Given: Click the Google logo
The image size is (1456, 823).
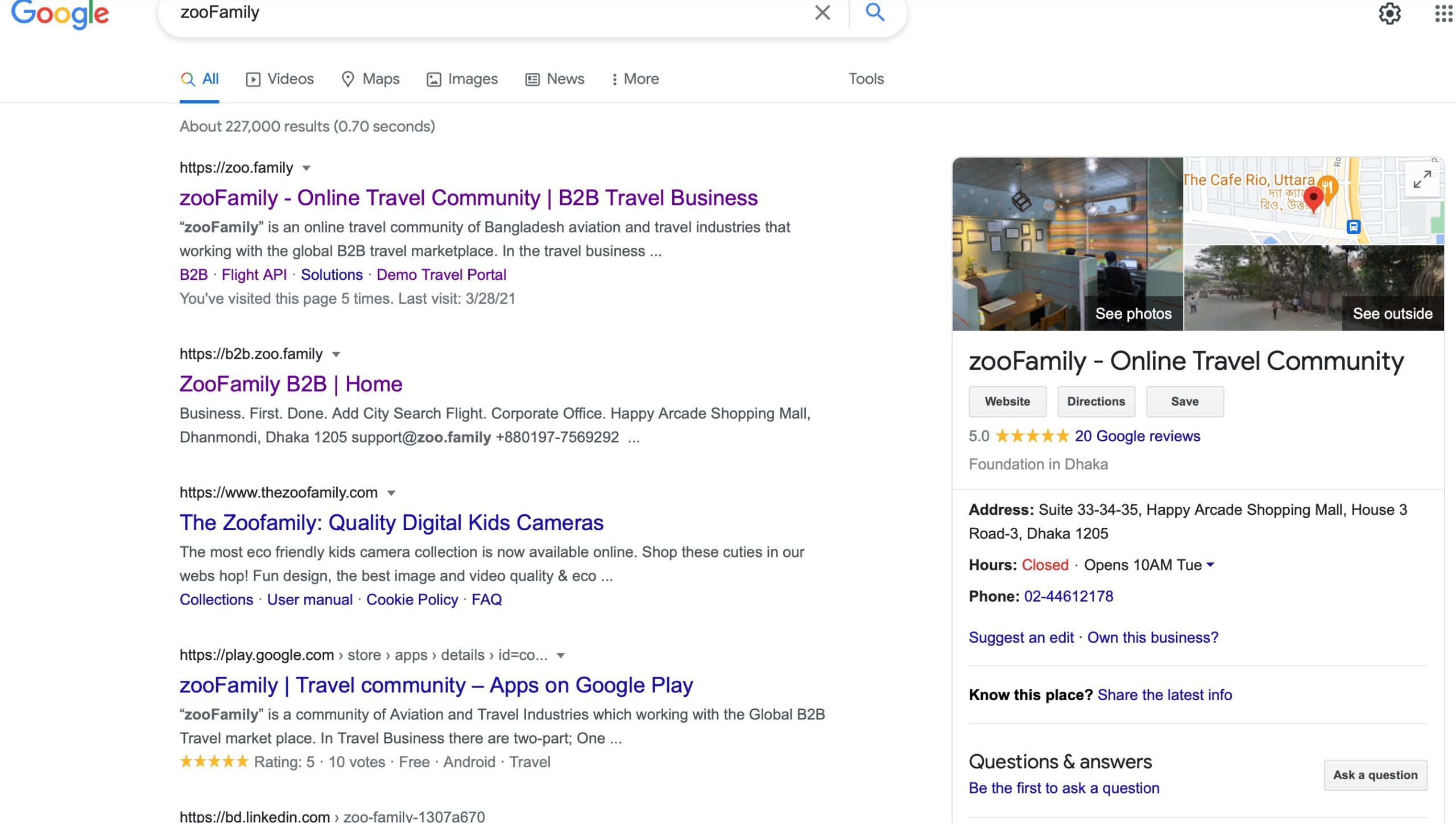Looking at the screenshot, I should tap(60, 14).
